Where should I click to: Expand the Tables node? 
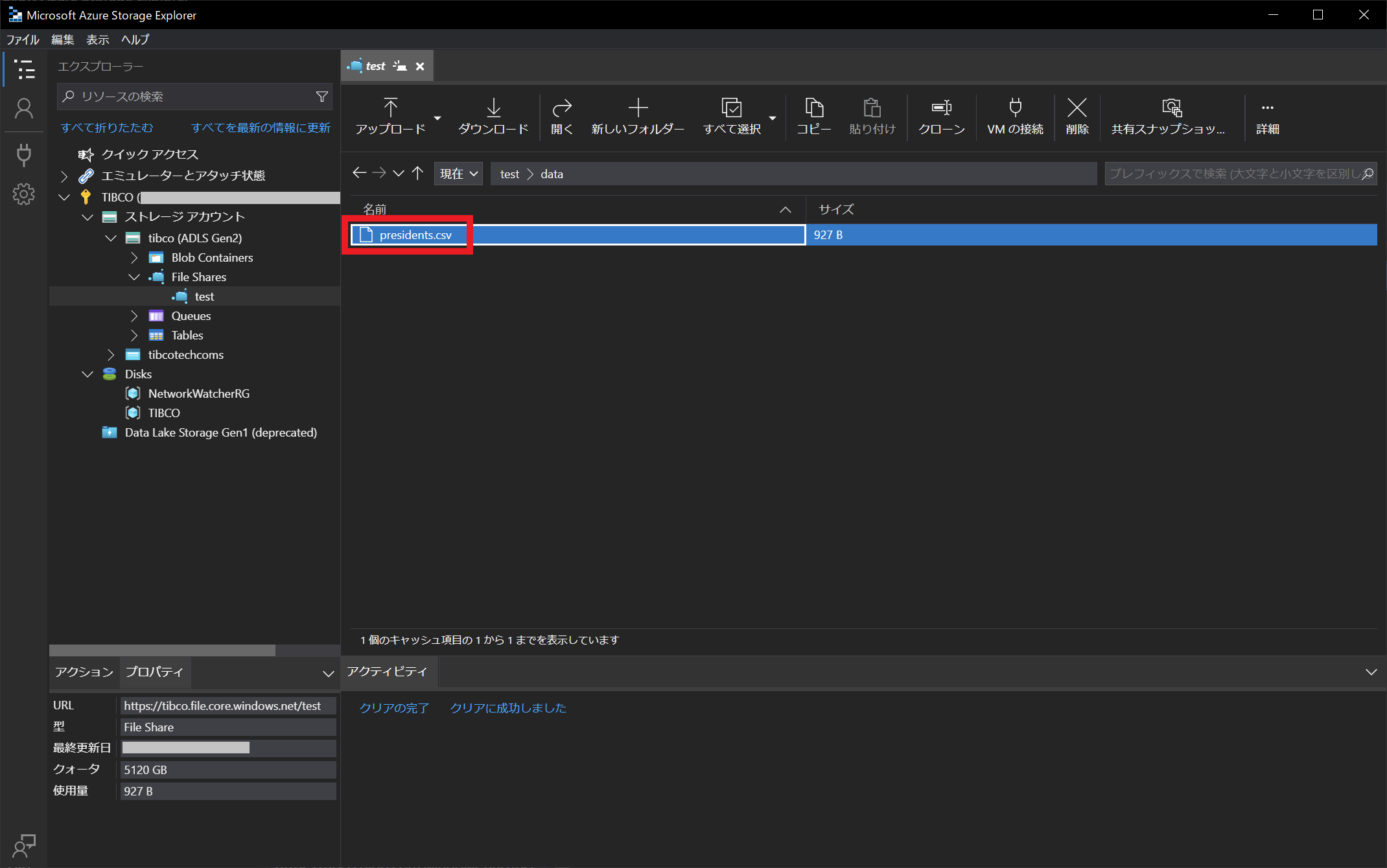[x=134, y=336]
